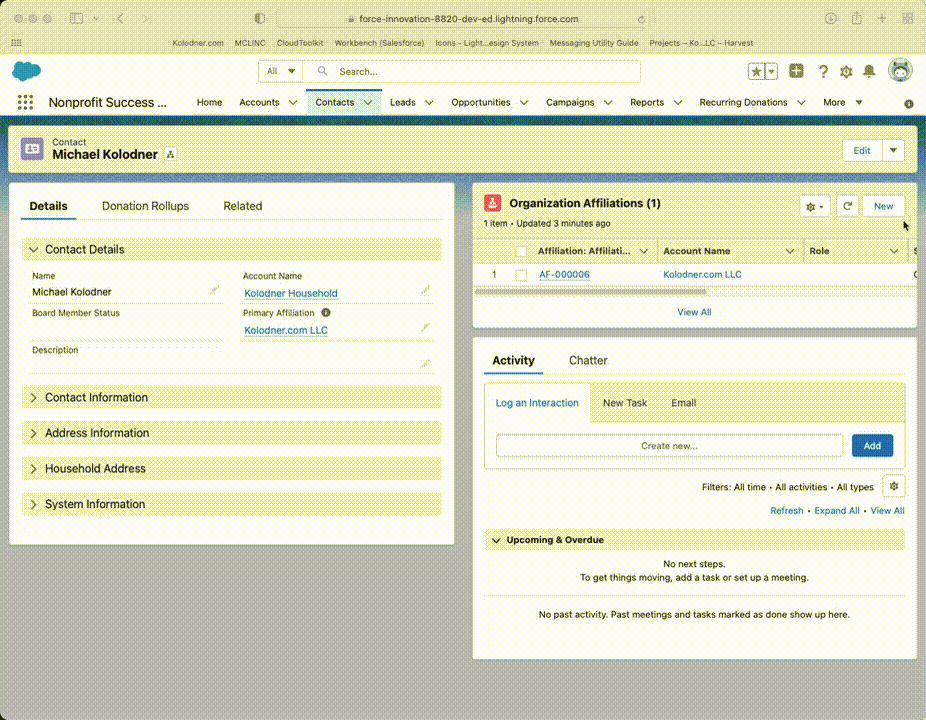Click the privacy shield icon
This screenshot has width=926, height=720.
pyautogui.click(x=260, y=19)
